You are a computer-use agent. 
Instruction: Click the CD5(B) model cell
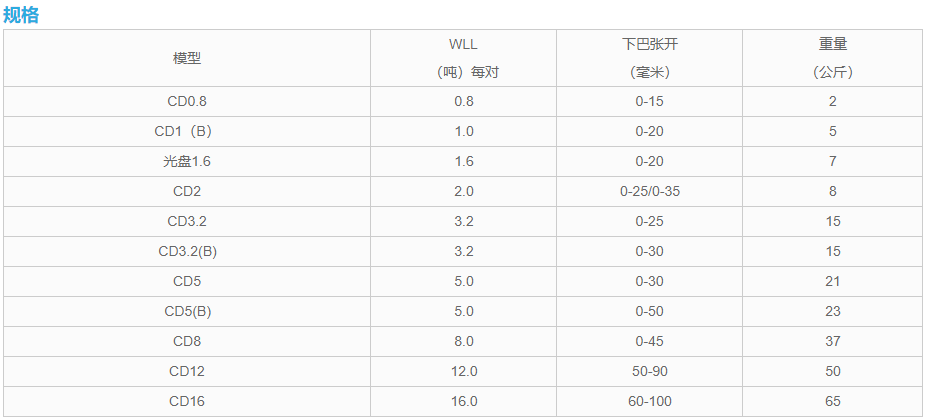click(187, 311)
